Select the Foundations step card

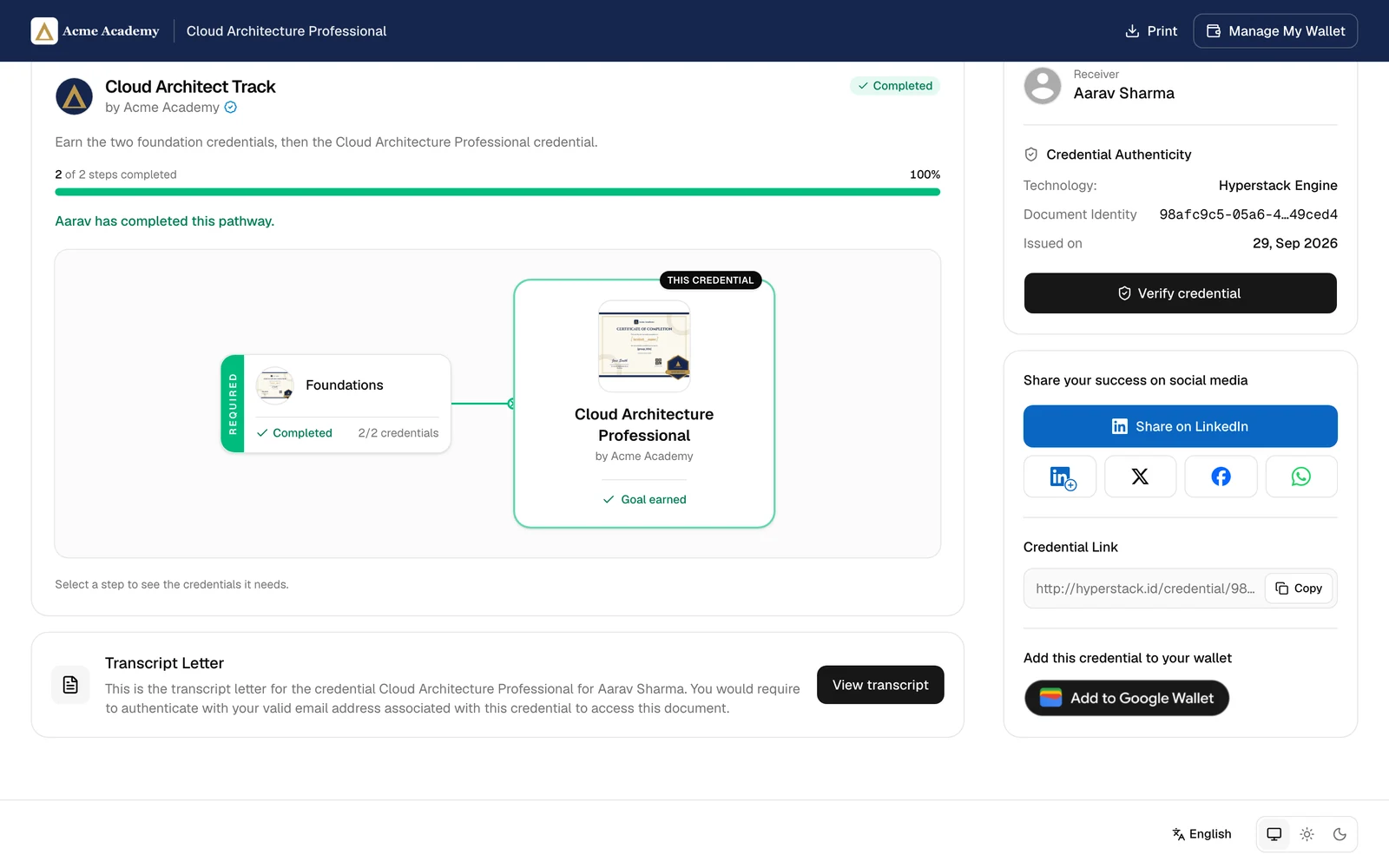336,404
